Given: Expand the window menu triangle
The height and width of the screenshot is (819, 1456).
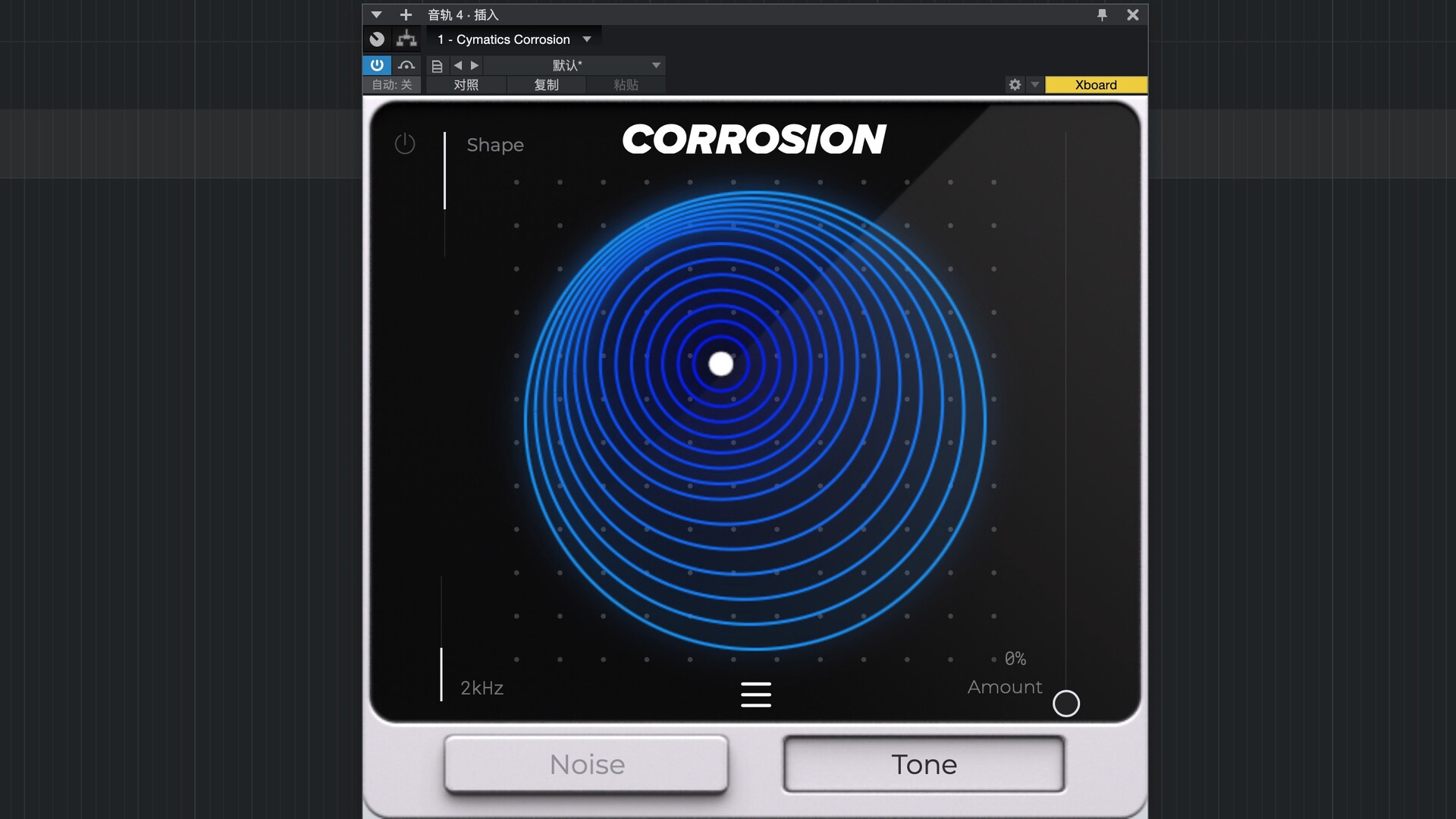Looking at the screenshot, I should (376, 14).
